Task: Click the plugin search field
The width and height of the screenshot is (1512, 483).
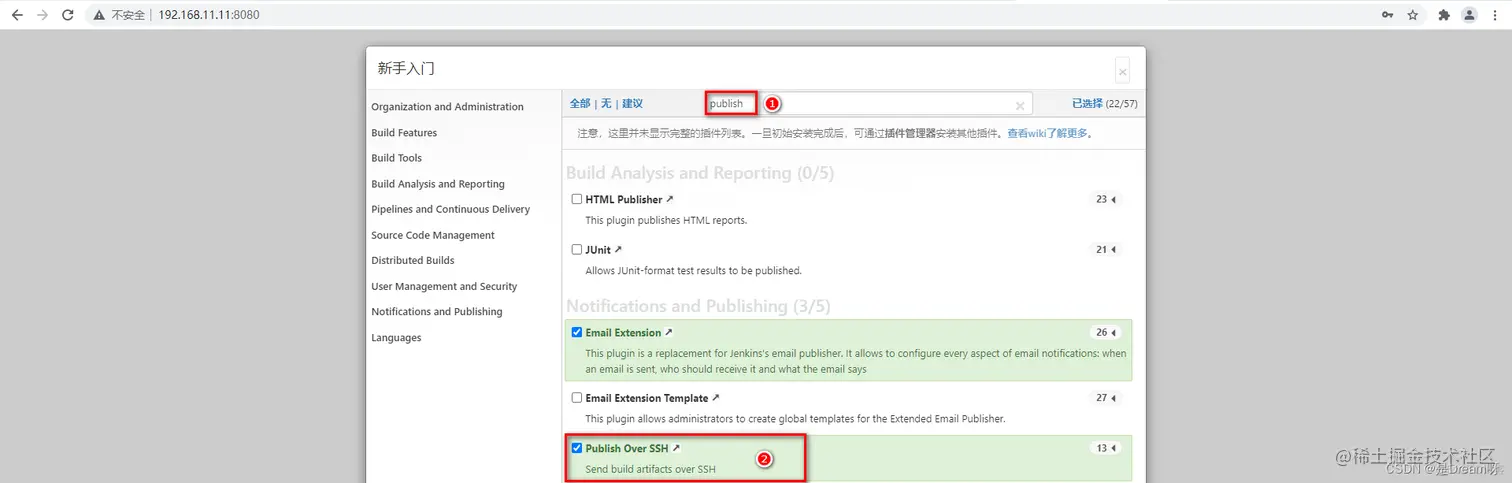Action: 868,103
